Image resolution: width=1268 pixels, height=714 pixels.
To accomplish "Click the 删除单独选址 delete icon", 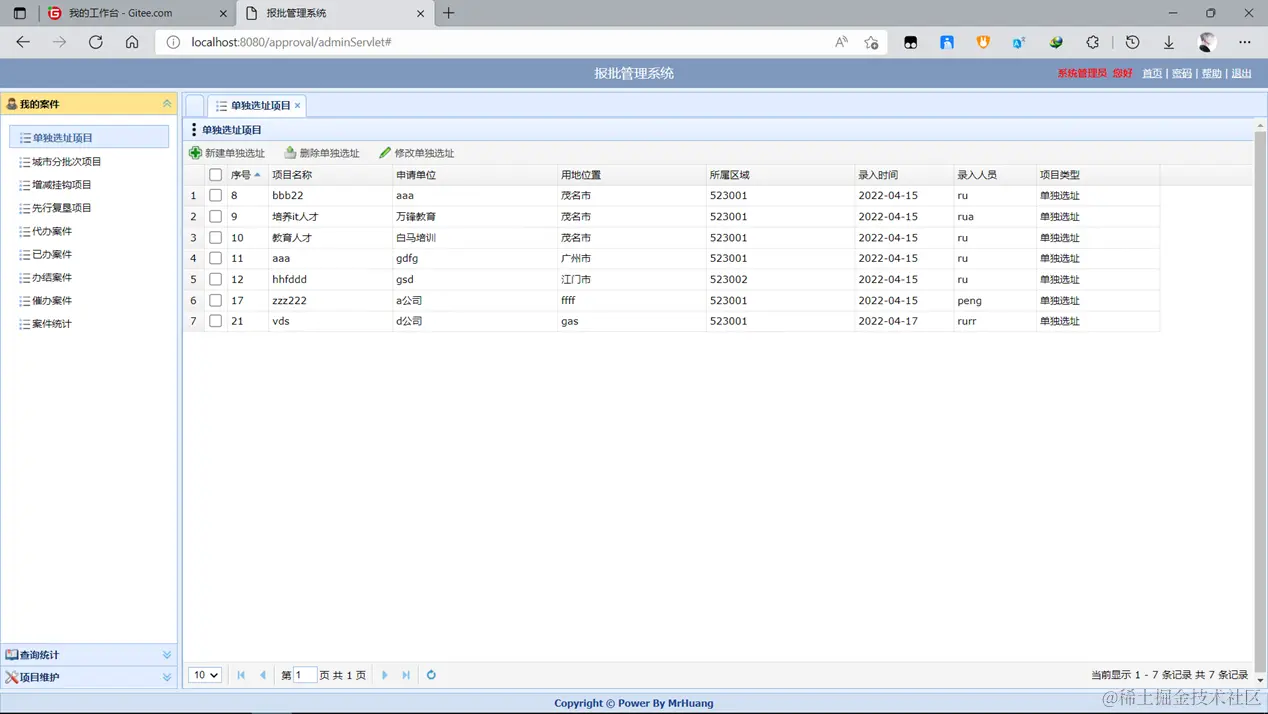I will 290,153.
